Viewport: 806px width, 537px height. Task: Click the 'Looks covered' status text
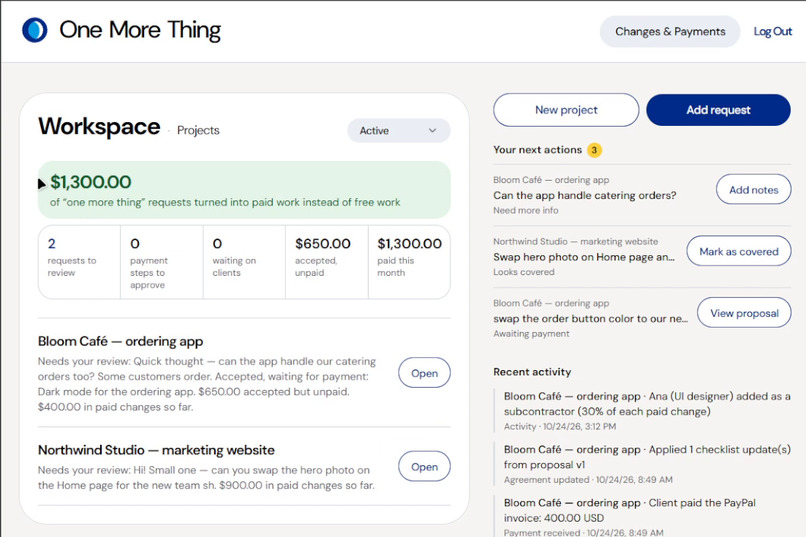pyautogui.click(x=524, y=272)
